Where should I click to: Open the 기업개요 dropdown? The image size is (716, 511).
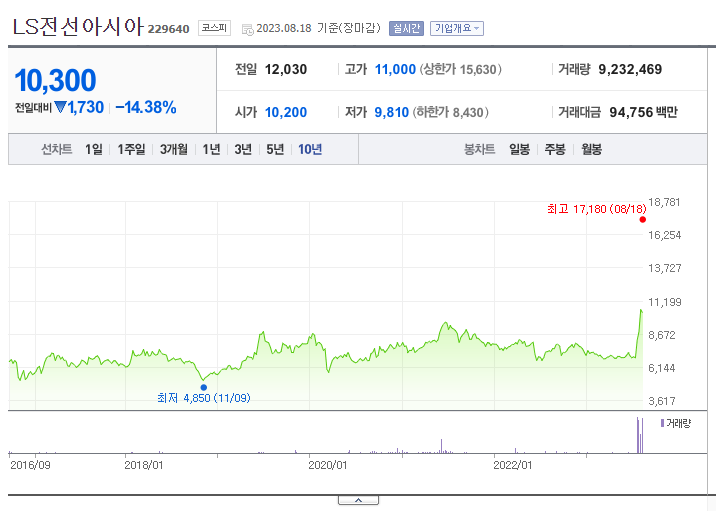457,28
